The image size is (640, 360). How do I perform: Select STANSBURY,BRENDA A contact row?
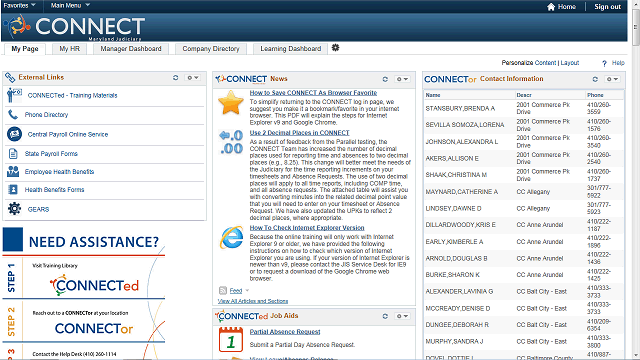pos(524,108)
